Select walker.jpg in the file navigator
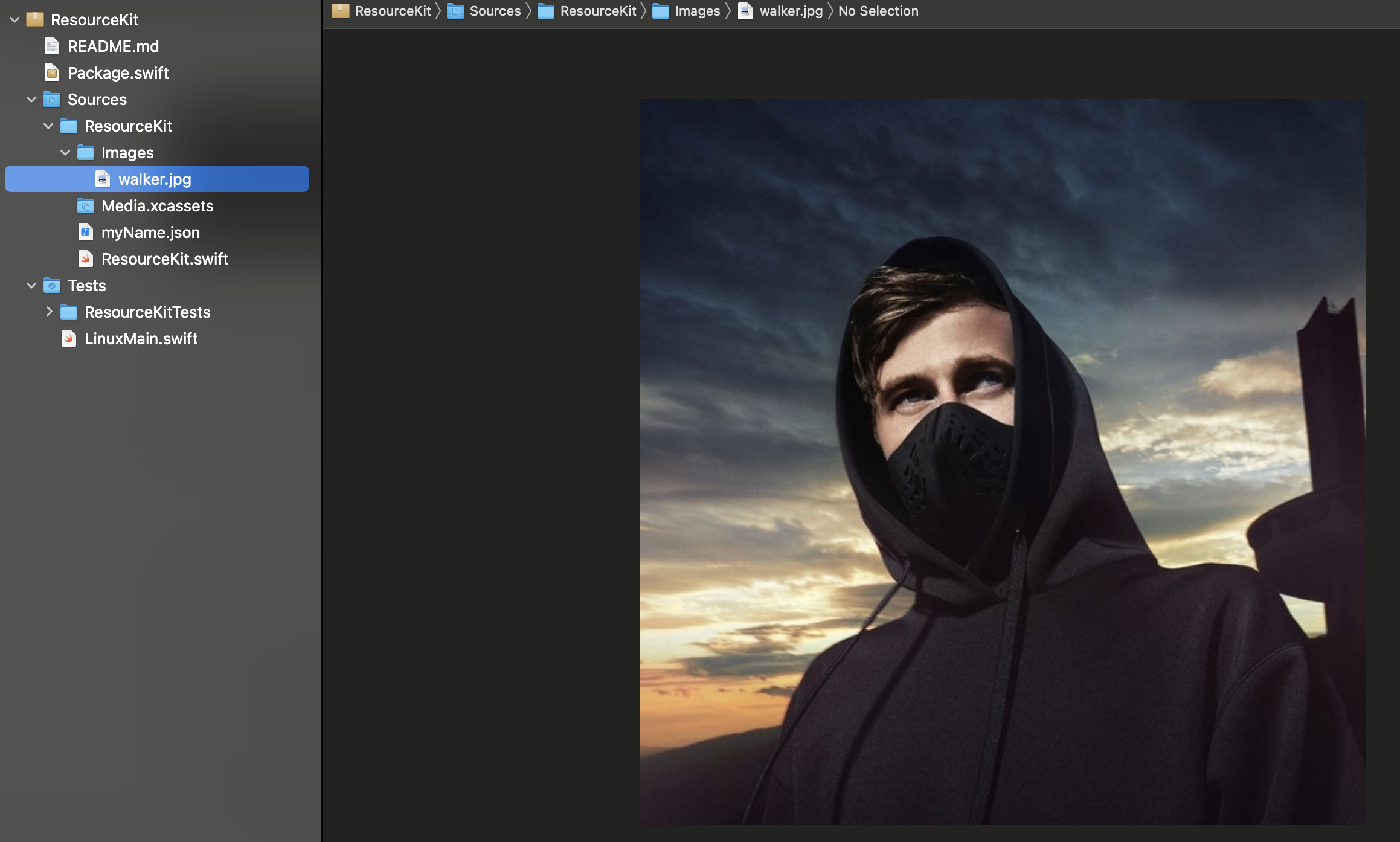Image resolution: width=1400 pixels, height=842 pixels. point(155,179)
